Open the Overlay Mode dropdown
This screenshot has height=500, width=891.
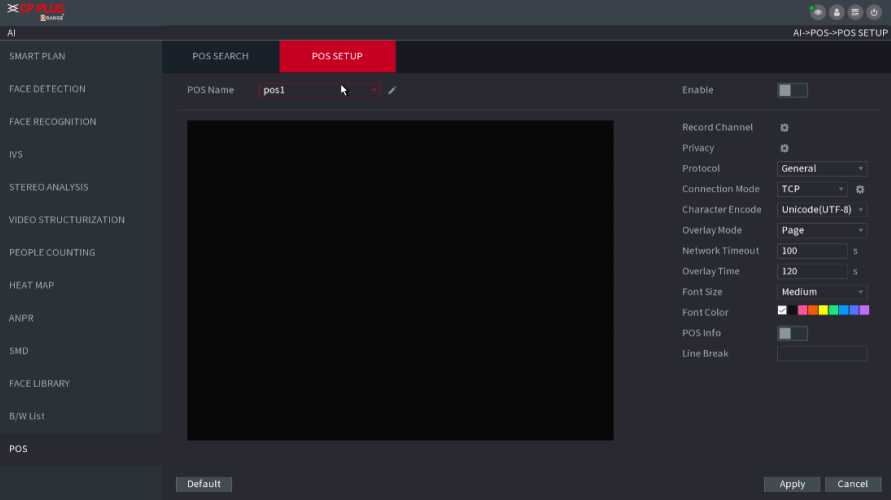tap(821, 230)
